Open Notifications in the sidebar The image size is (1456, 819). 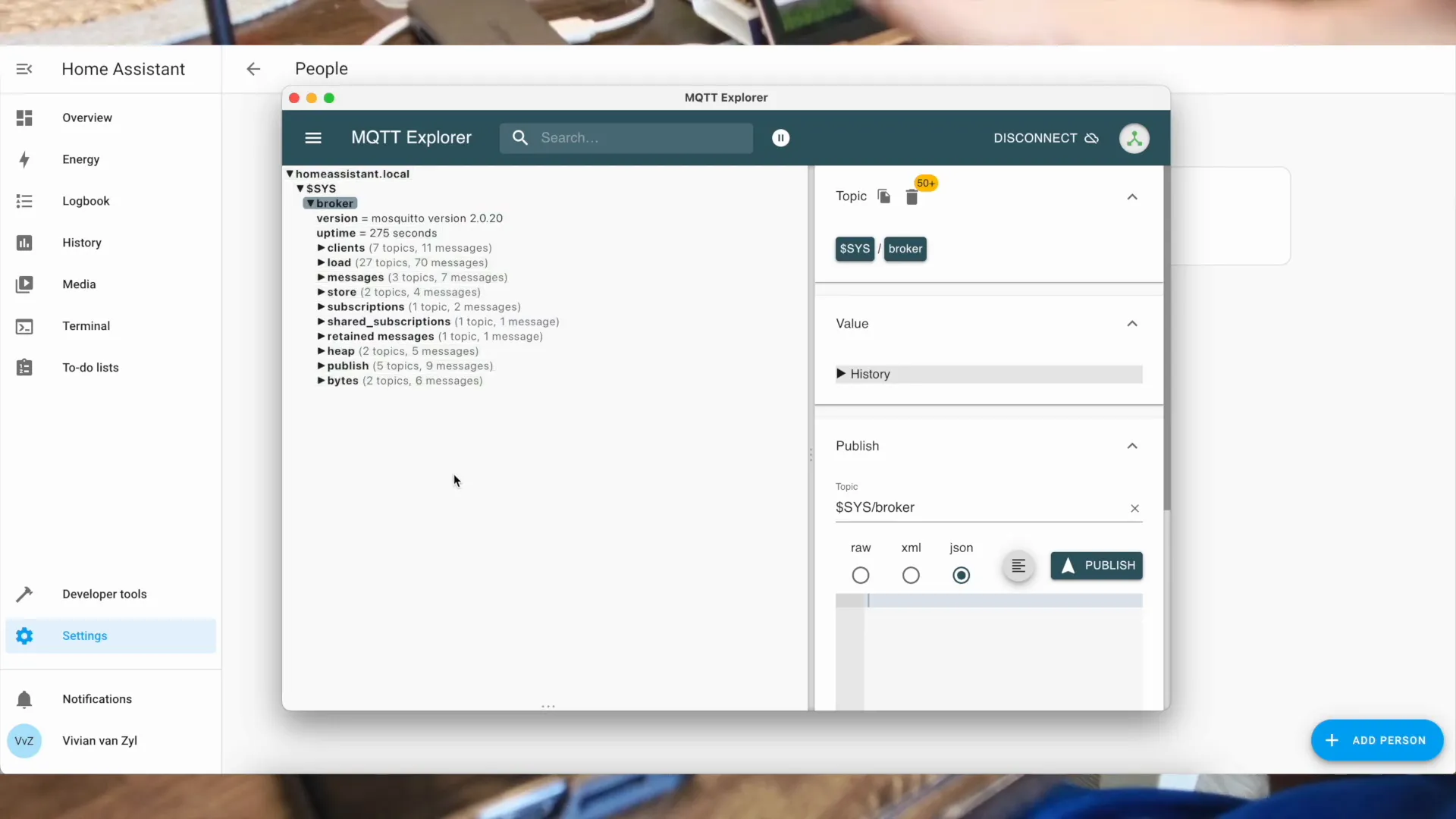pos(111,699)
